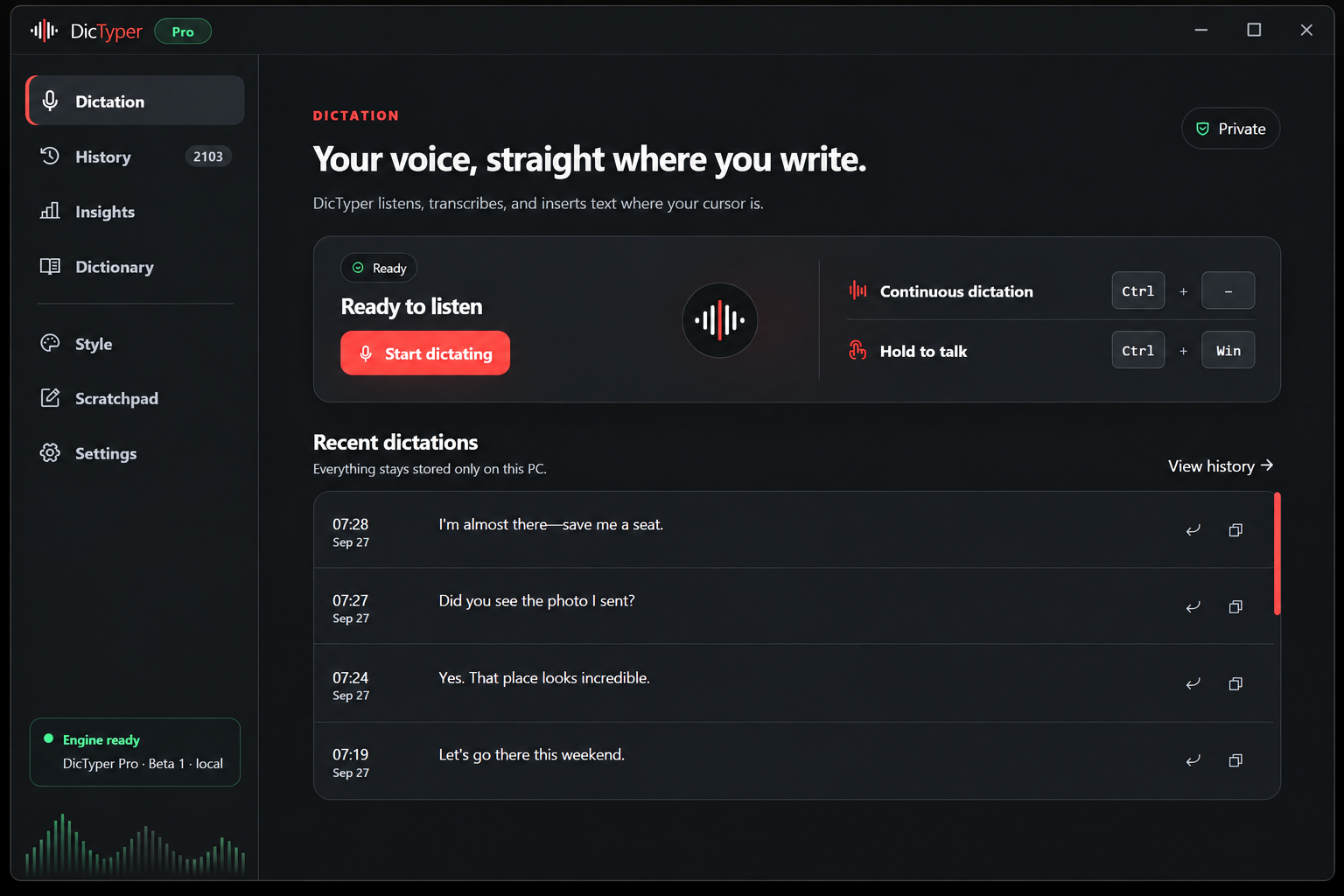The image size is (1344, 896).
Task: Open the Dictionary sidebar section
Action: tap(135, 267)
